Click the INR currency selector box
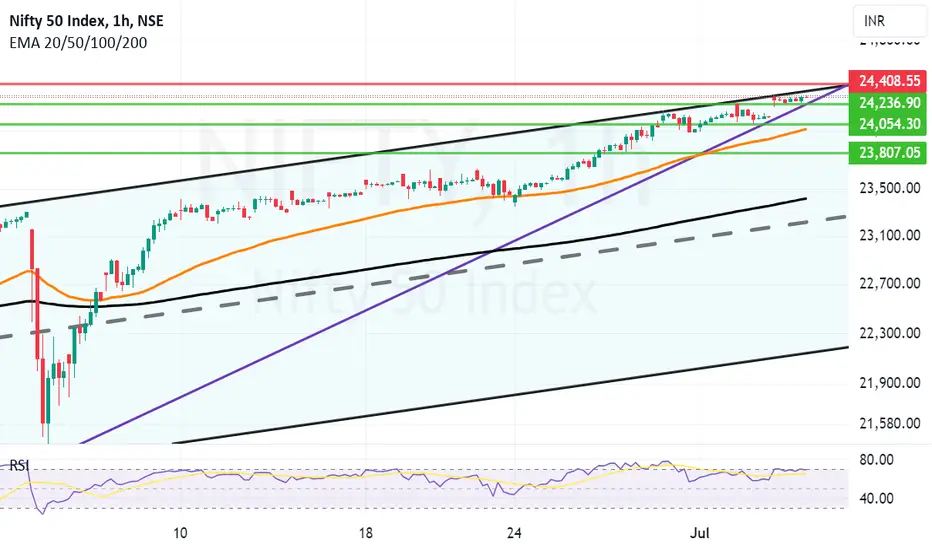Image resolution: width=932 pixels, height=550 pixels. pyautogui.click(x=890, y=21)
